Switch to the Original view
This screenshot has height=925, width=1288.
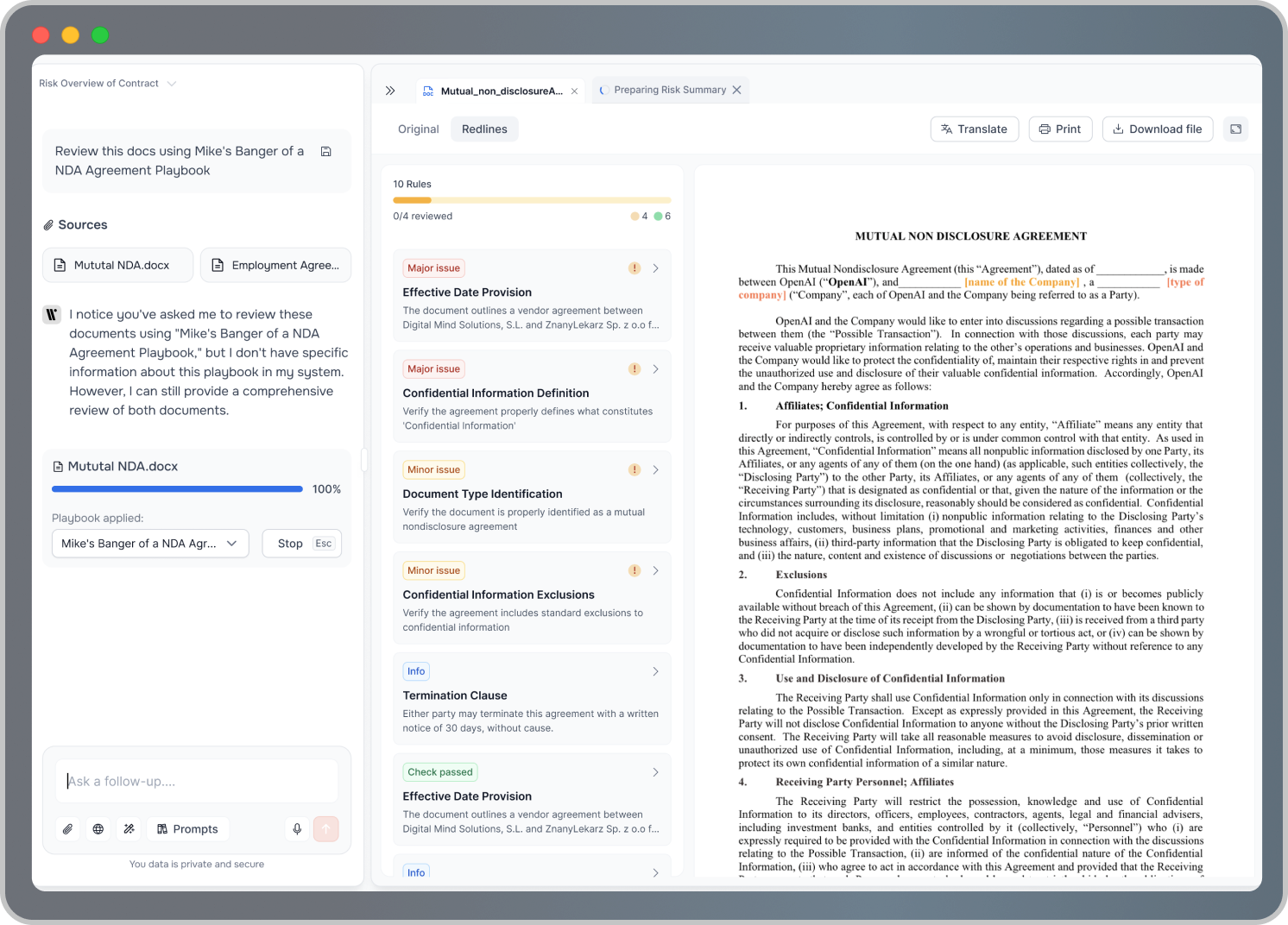pyautogui.click(x=418, y=129)
